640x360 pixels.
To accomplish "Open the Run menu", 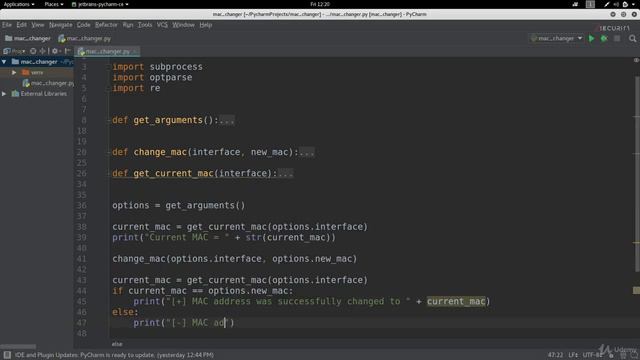I will [128, 25].
